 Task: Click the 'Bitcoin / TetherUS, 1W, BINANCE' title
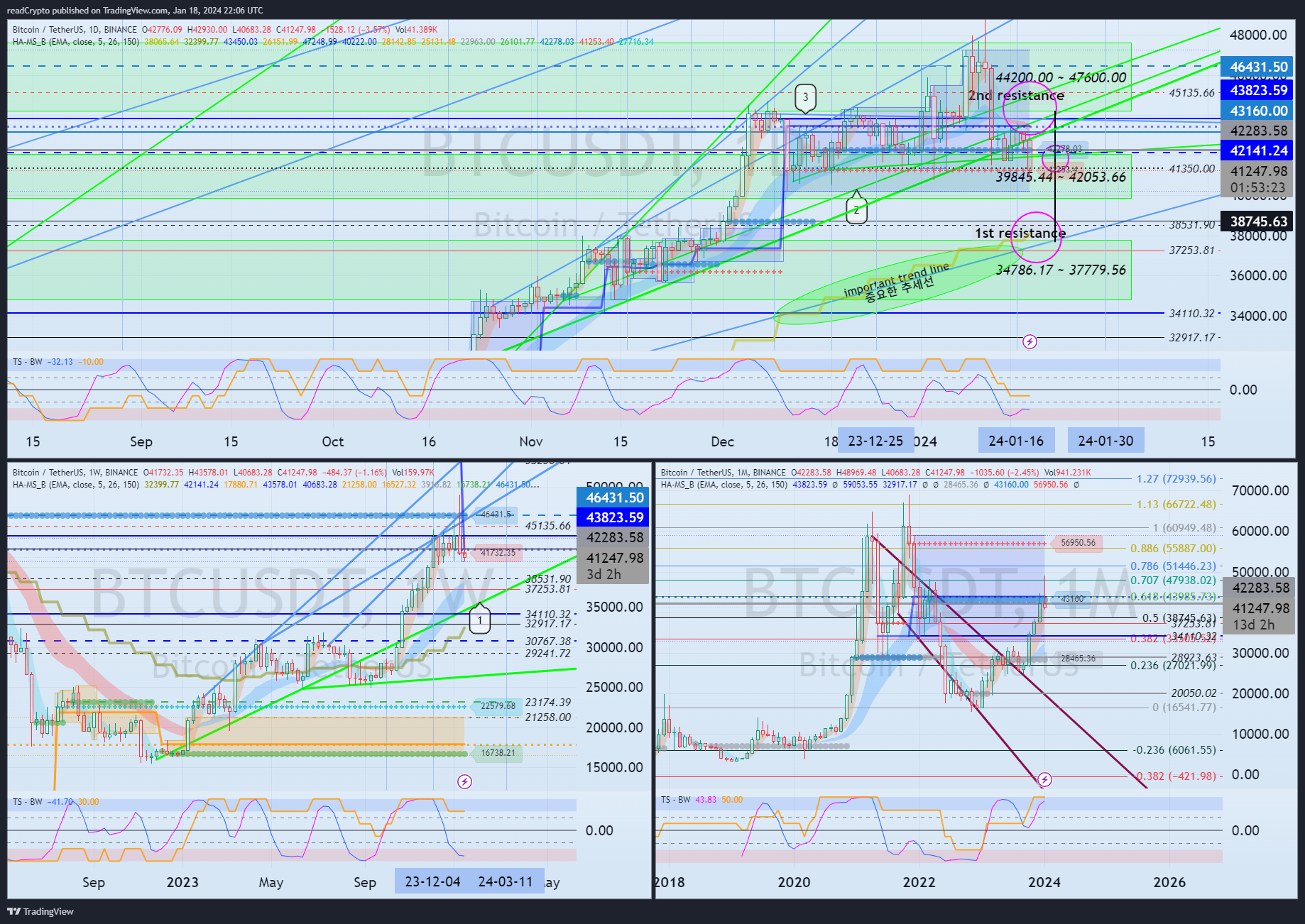click(x=75, y=473)
